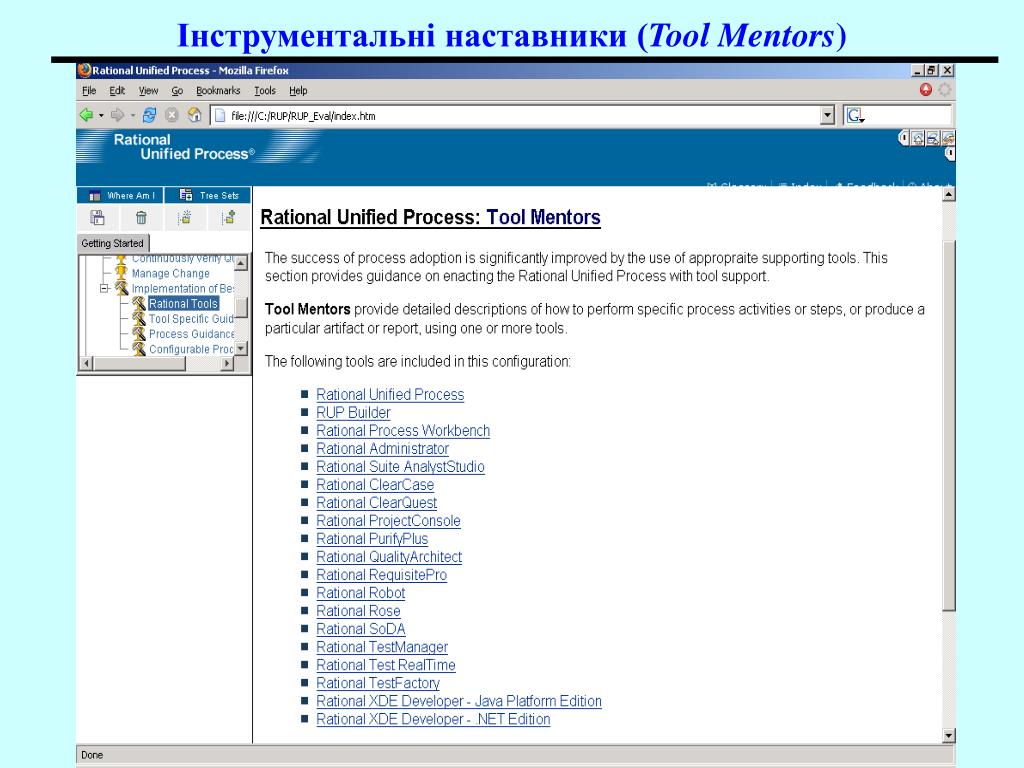1024x768 pixels.
Task: Open the View menu
Action: (x=148, y=91)
